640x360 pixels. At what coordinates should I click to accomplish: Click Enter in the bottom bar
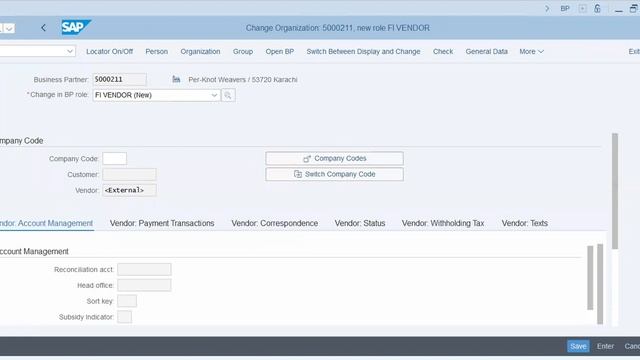(605, 346)
